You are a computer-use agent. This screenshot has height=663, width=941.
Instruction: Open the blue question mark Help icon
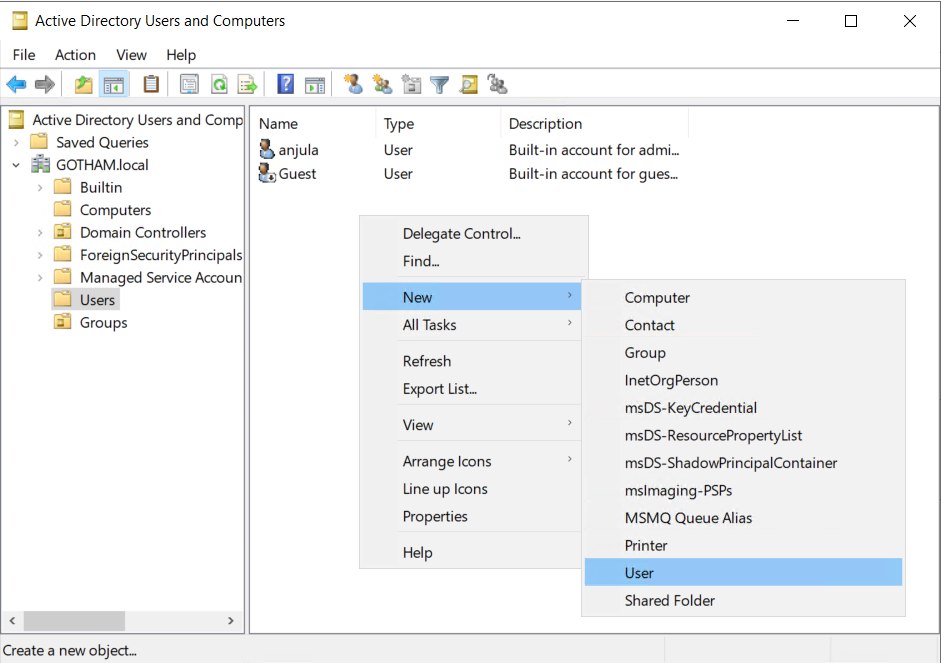[285, 85]
